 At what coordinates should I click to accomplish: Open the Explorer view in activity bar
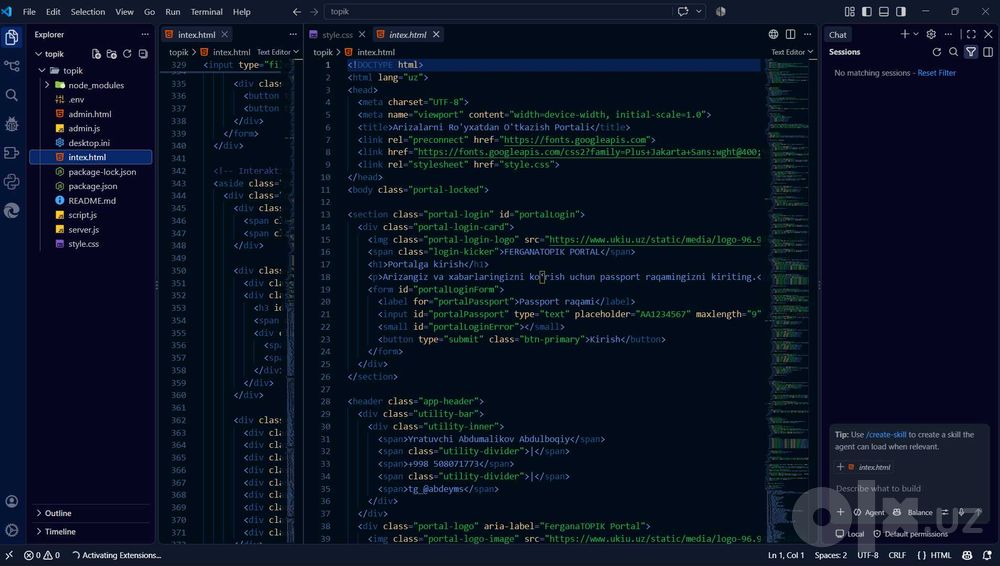tap(11, 38)
